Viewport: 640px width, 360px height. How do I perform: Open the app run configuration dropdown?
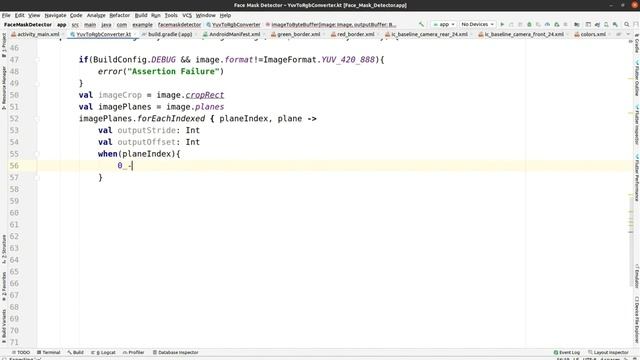tap(444, 24)
